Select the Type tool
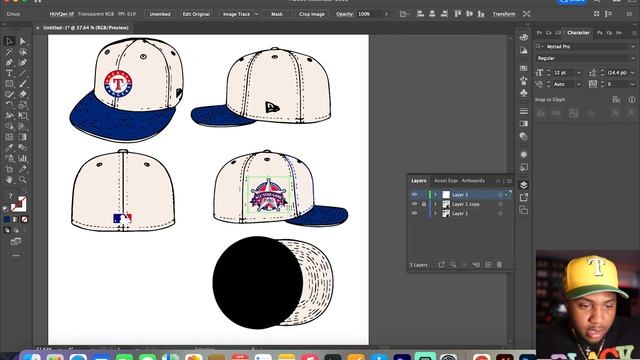The width and height of the screenshot is (640, 360). coord(9,73)
